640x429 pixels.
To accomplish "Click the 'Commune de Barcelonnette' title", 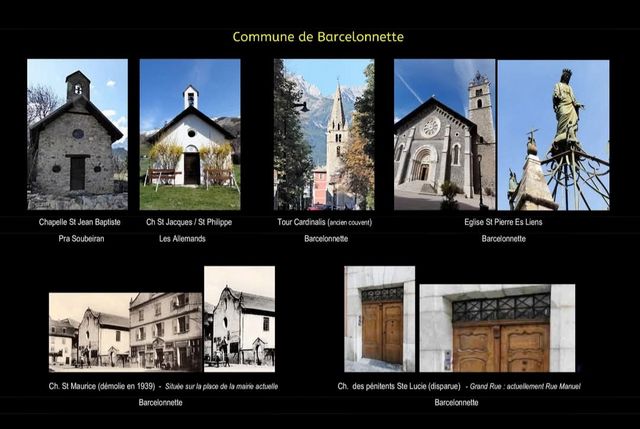I will 318,37.
